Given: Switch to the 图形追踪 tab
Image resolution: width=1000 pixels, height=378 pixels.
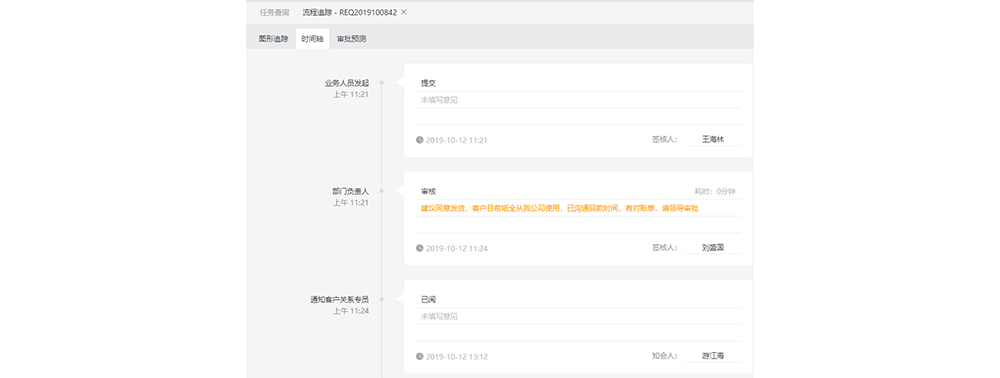Looking at the screenshot, I should coord(274,39).
